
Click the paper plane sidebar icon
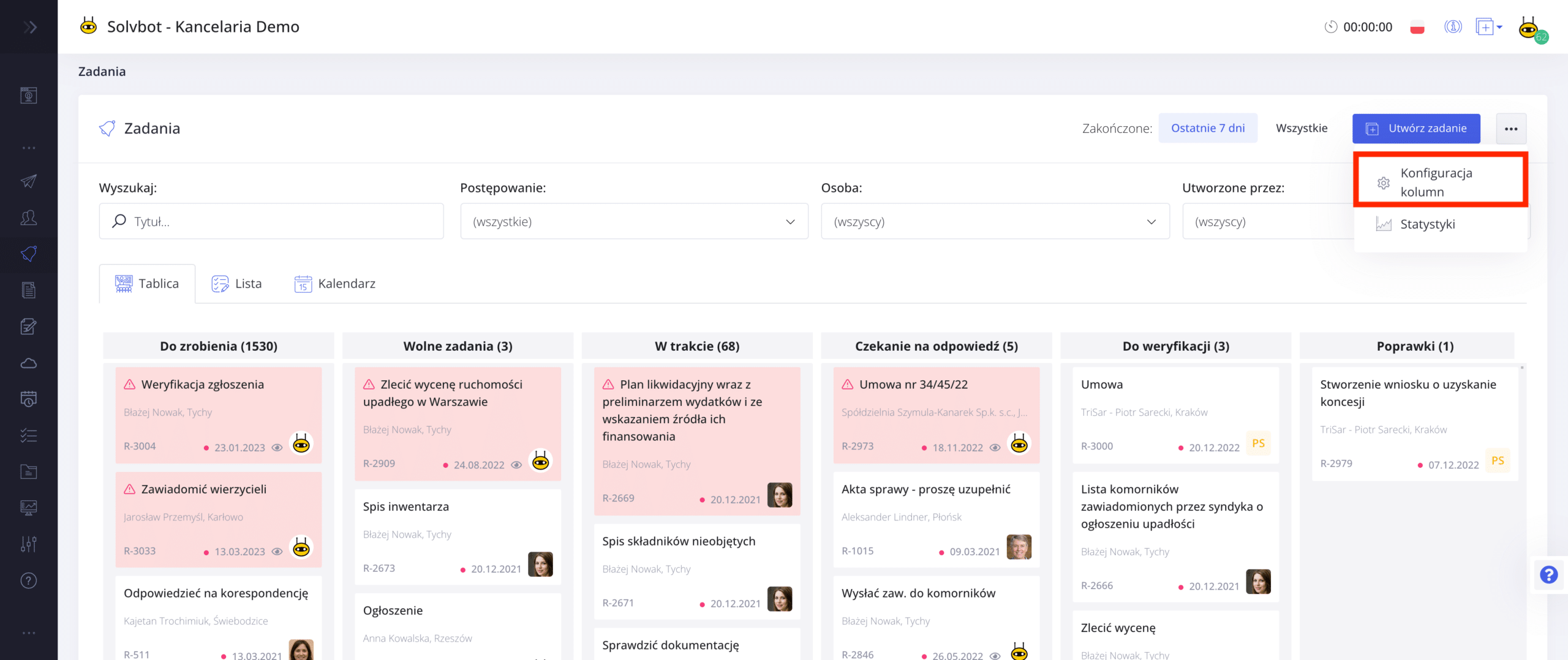click(x=29, y=181)
